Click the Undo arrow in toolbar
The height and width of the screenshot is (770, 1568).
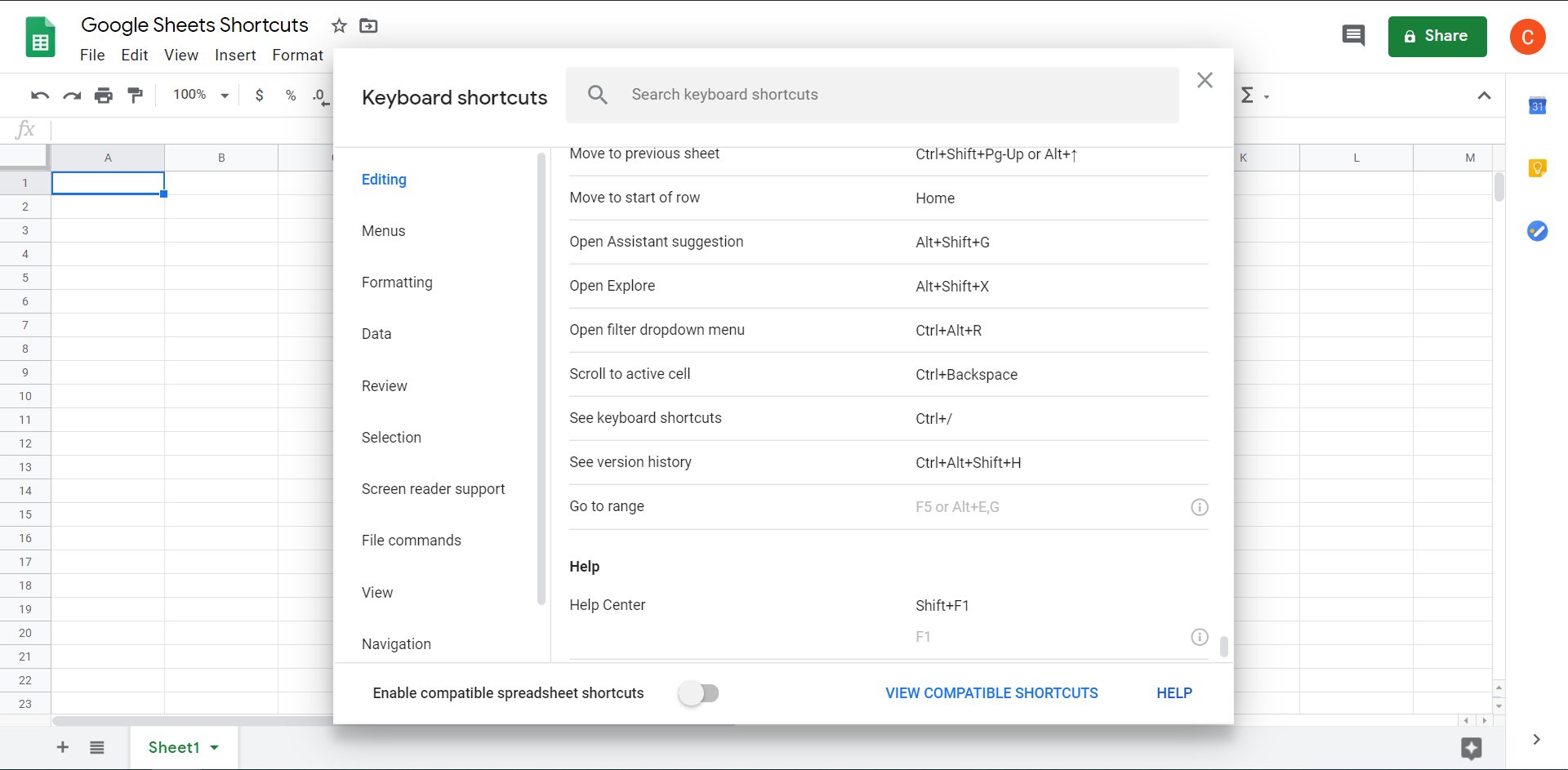(x=40, y=96)
